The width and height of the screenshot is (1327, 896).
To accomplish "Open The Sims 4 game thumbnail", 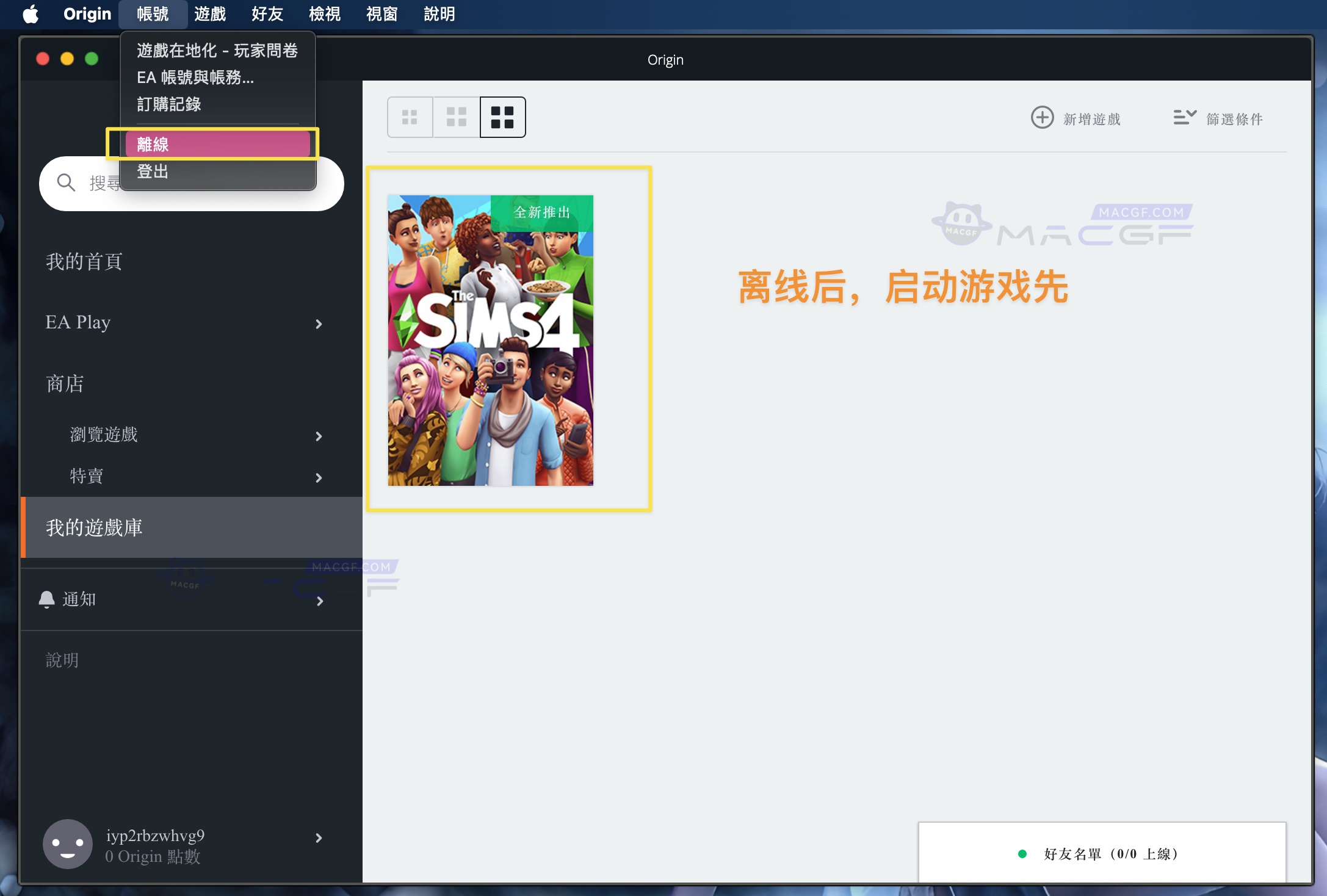I will [x=489, y=340].
